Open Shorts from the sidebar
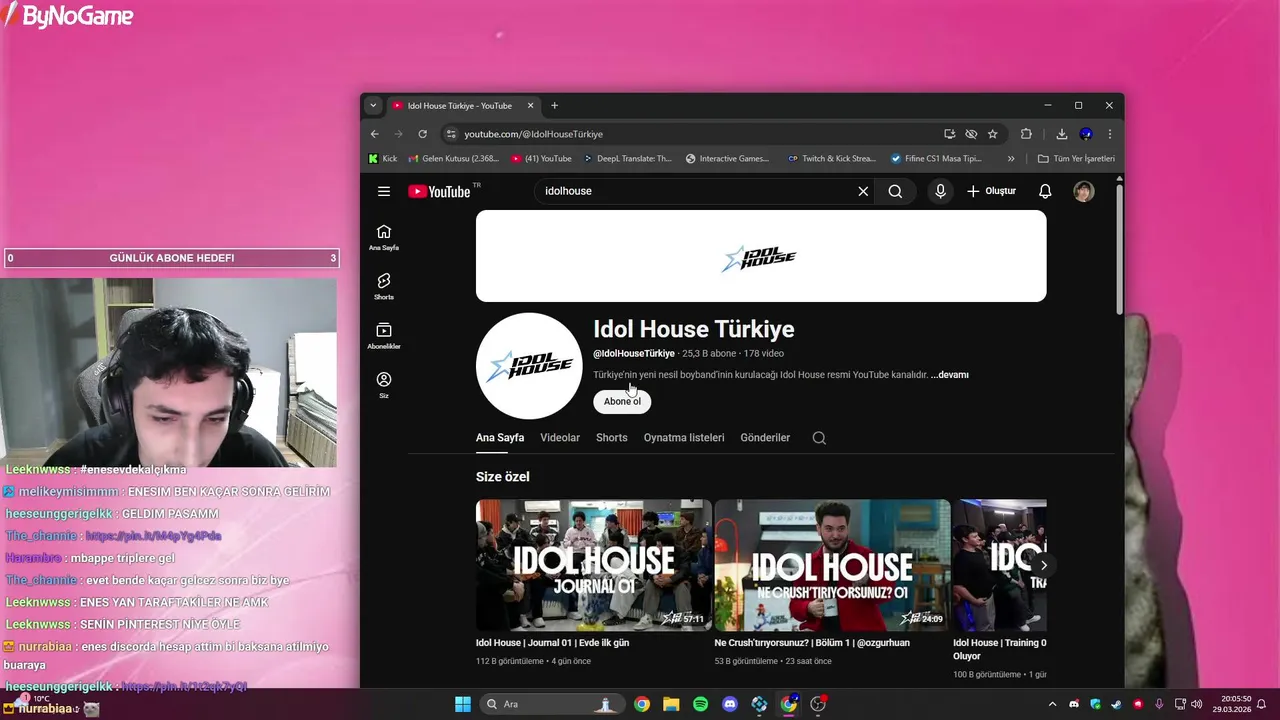This screenshot has height=720, width=1280. pos(384,286)
